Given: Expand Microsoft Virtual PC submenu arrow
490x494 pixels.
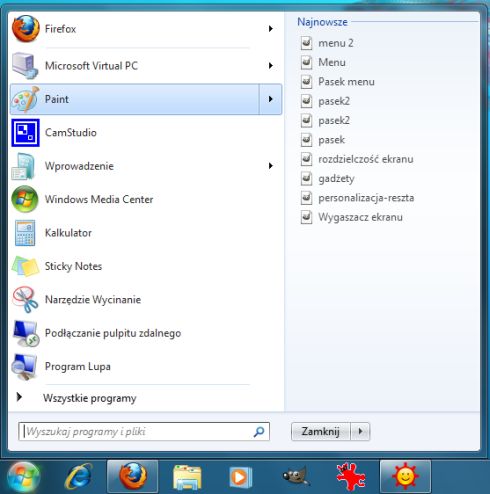Looking at the screenshot, I should [x=271, y=66].
